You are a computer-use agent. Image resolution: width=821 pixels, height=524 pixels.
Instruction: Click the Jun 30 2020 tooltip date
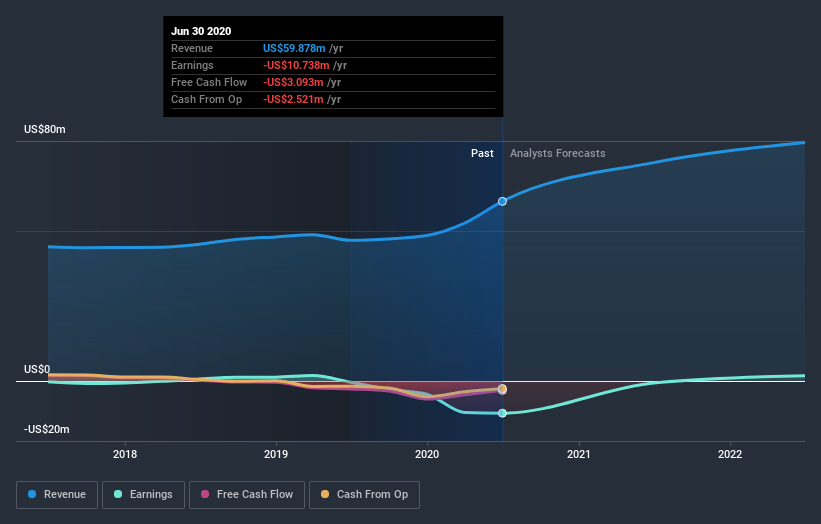coord(201,31)
